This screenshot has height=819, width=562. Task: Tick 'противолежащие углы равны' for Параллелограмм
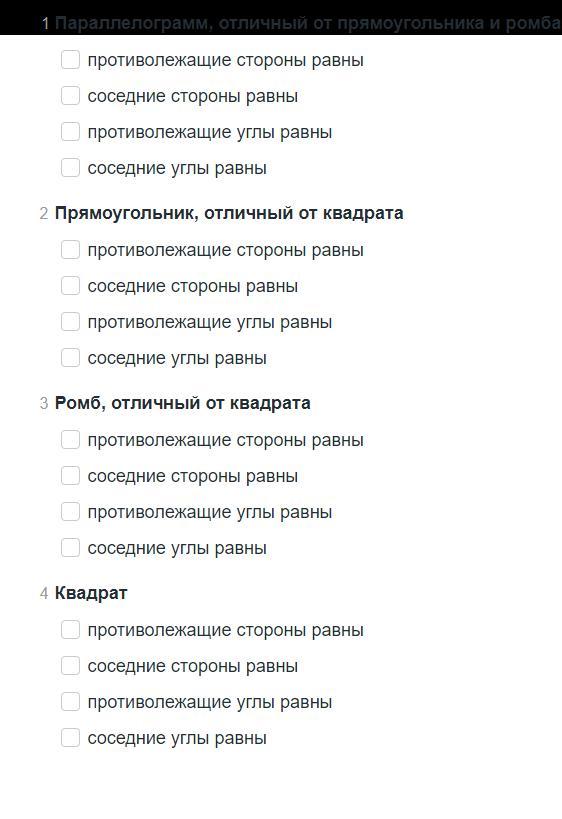tap(71, 132)
